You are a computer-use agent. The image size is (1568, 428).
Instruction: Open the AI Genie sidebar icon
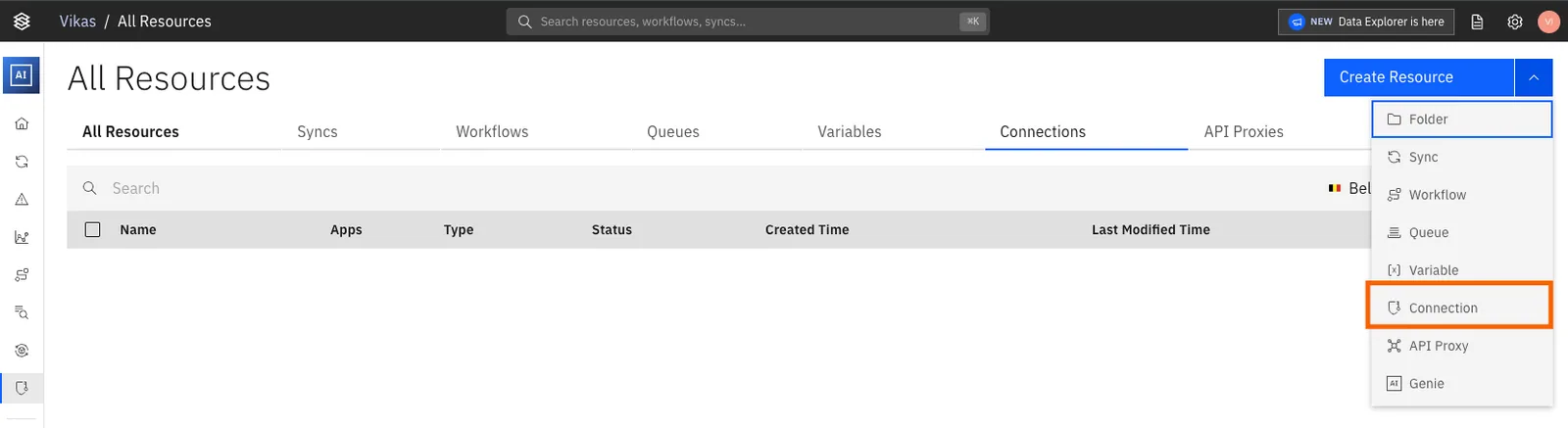(x=22, y=74)
